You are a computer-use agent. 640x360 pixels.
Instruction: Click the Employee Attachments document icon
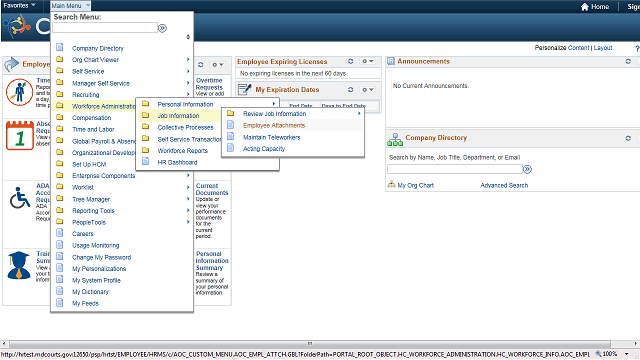click(x=230, y=125)
